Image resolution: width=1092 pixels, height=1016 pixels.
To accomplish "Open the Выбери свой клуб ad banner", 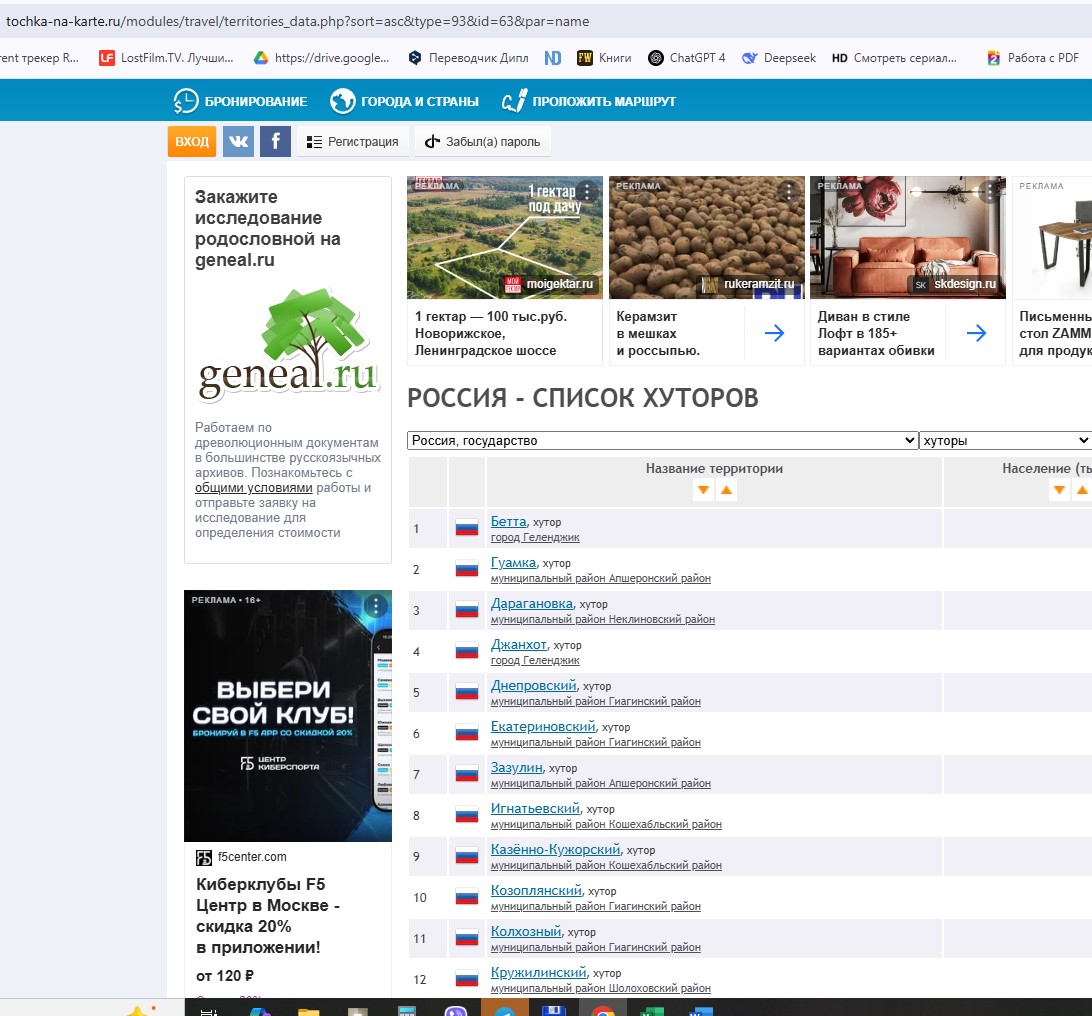I will pos(288,716).
